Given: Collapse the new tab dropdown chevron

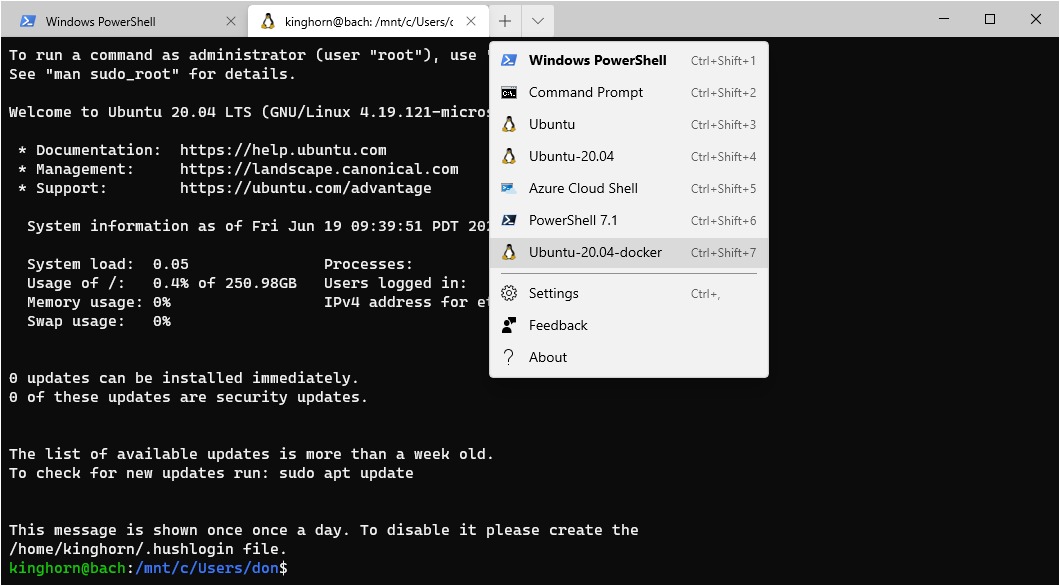Looking at the screenshot, I should tap(538, 21).
